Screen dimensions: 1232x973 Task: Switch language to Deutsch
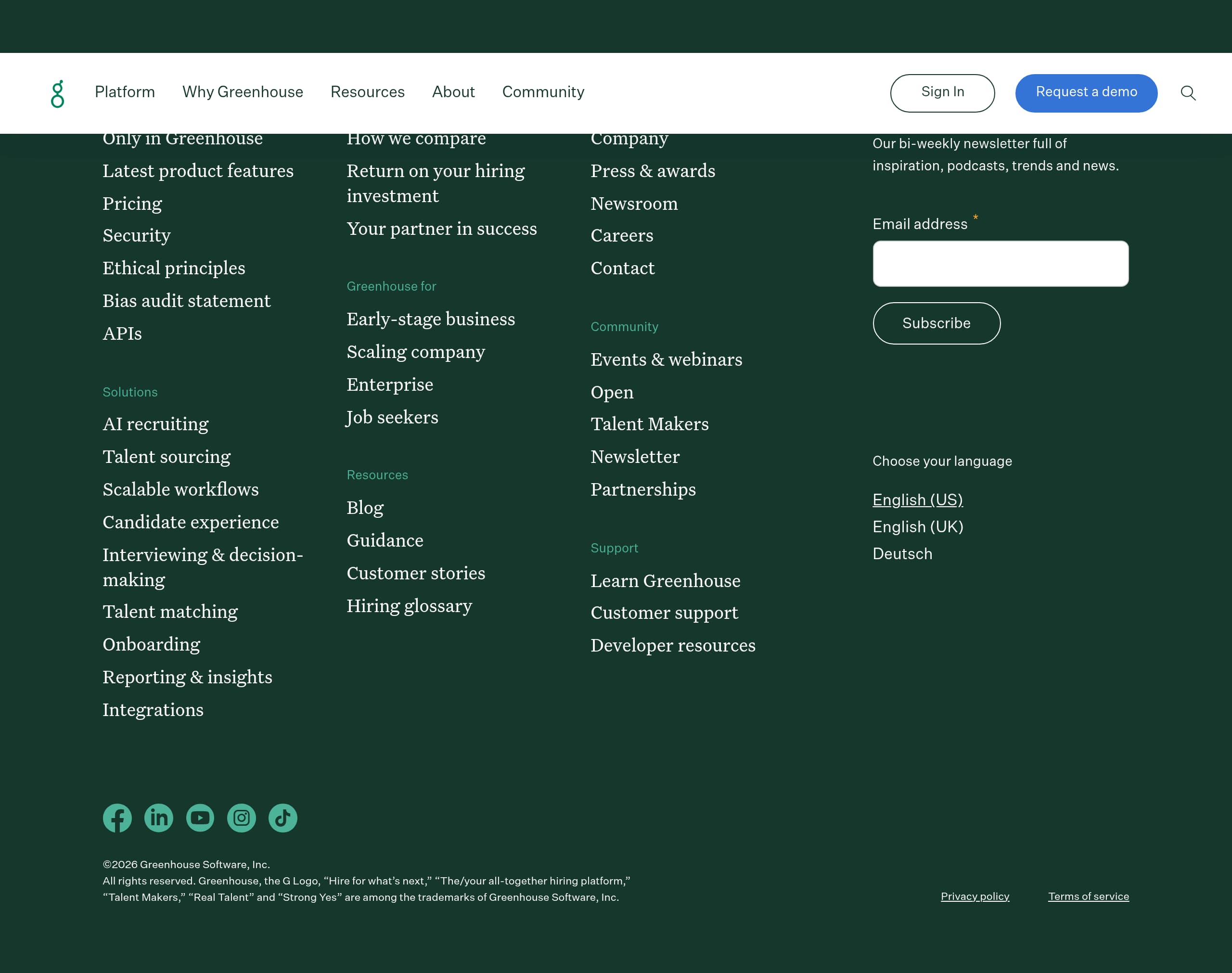pos(902,553)
